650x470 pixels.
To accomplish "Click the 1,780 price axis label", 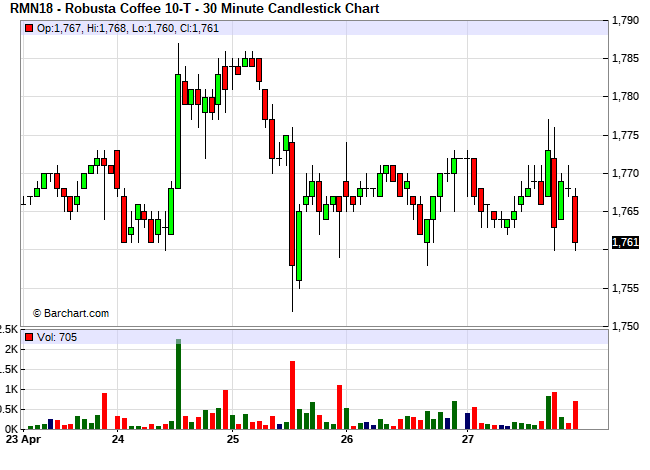I will pos(625,97).
